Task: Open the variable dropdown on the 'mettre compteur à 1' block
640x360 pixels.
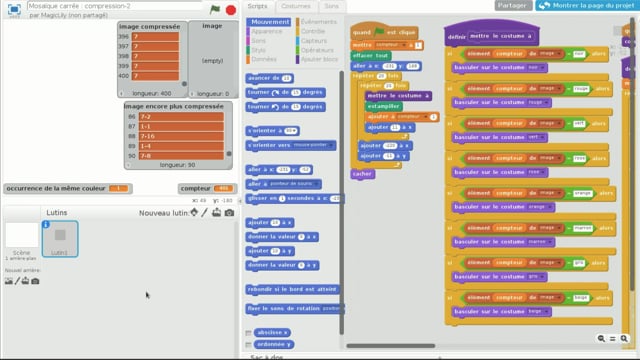Action: (404, 45)
